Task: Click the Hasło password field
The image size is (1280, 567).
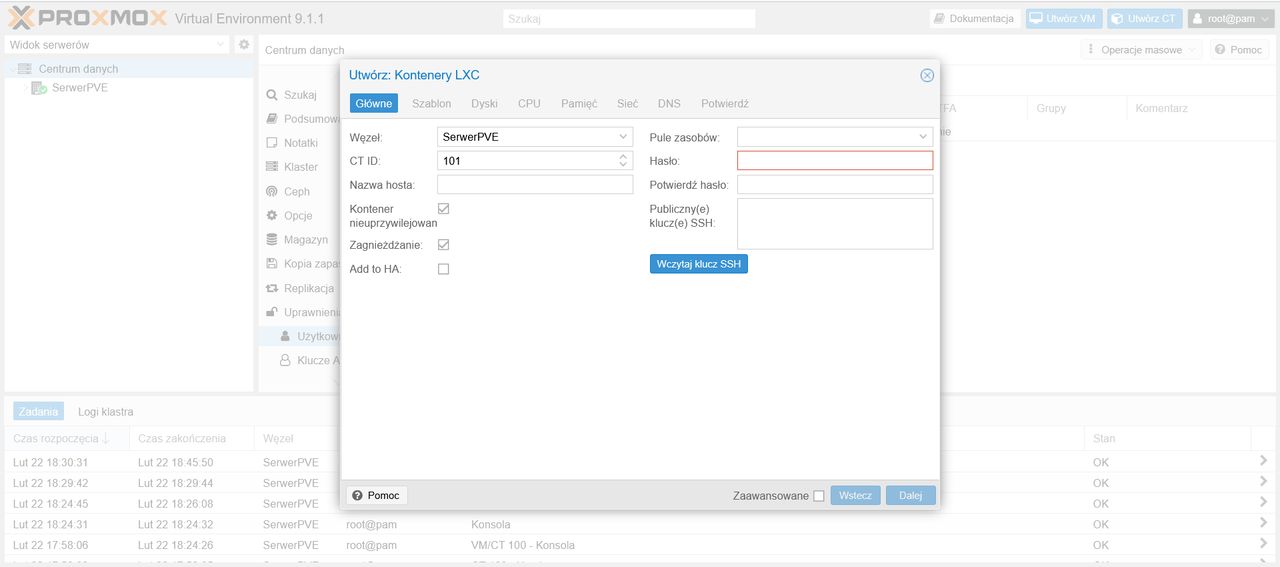Action: [x=835, y=160]
